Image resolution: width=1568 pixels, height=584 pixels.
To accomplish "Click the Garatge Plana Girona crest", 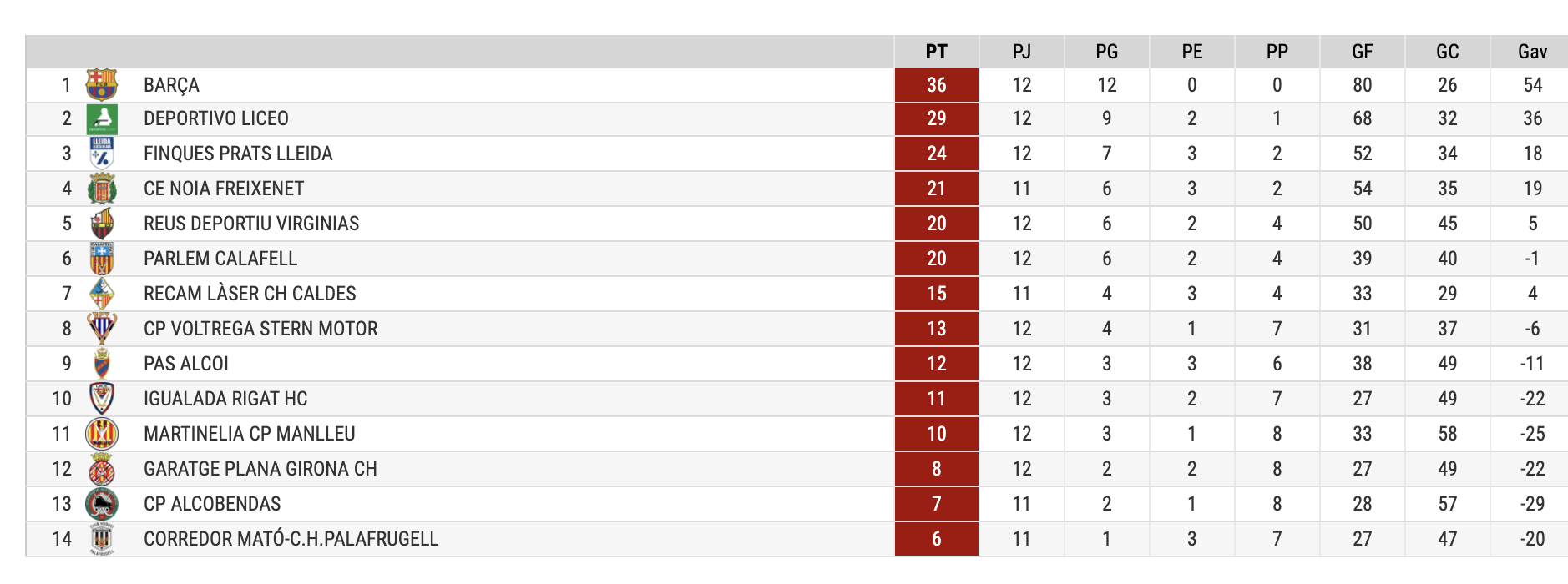I will pos(102,469).
